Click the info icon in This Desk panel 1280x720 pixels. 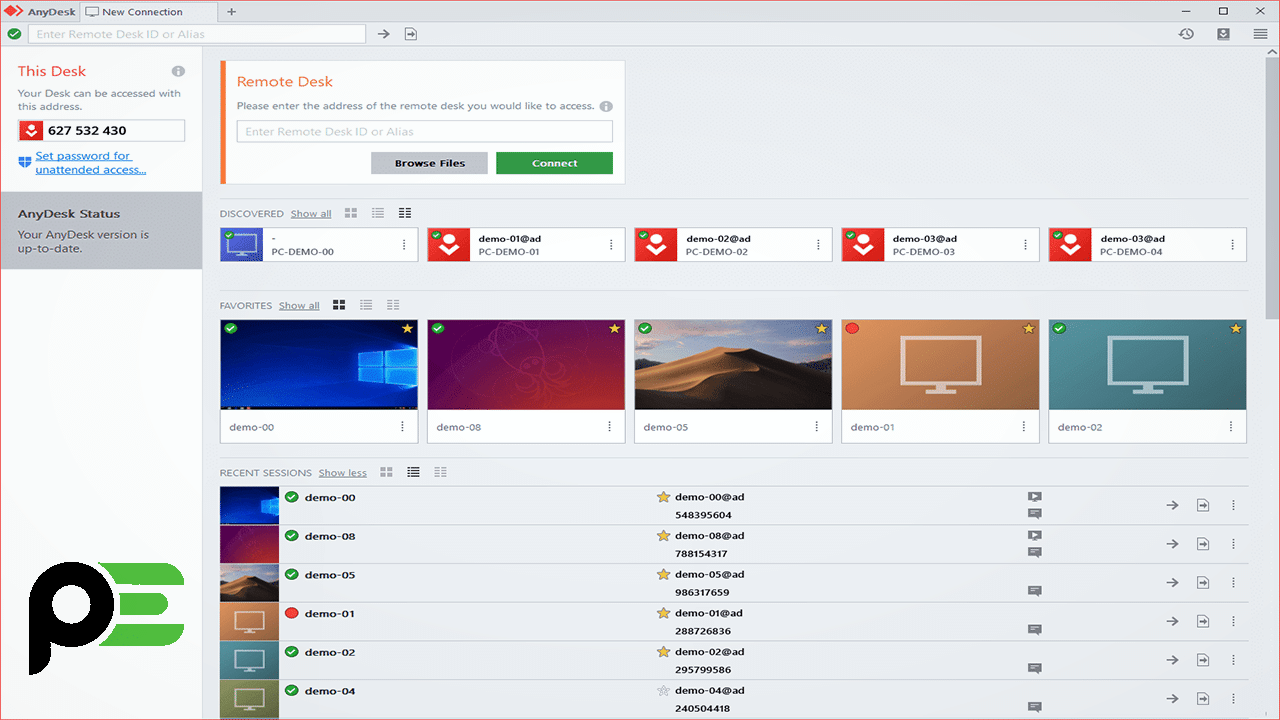coord(178,72)
